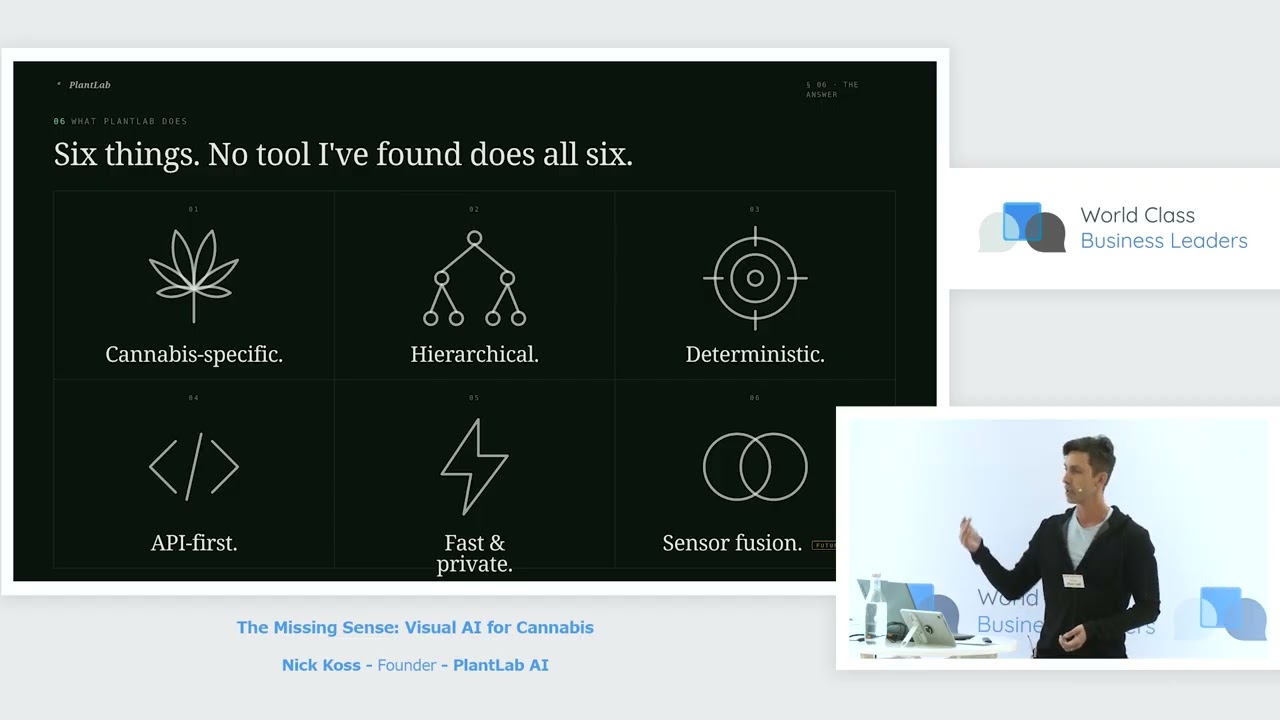Click the 'Deterministic.' label
The image size is (1280, 720).
point(755,354)
